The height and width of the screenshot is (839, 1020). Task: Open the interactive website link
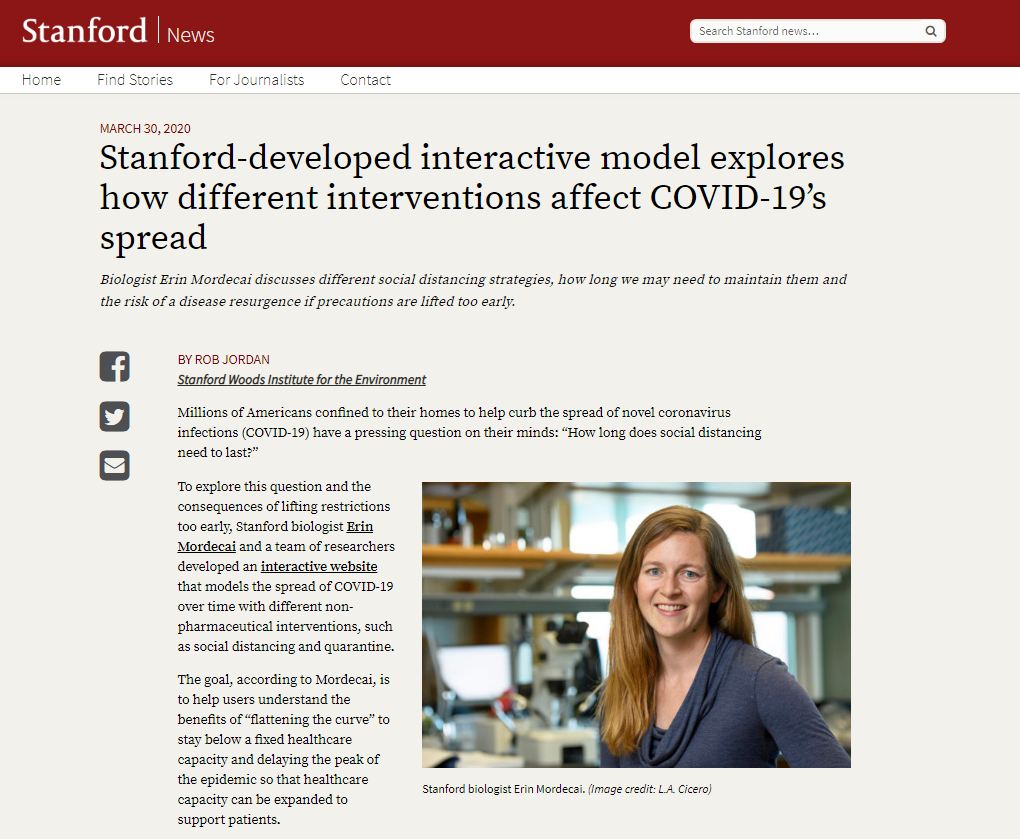(x=319, y=566)
